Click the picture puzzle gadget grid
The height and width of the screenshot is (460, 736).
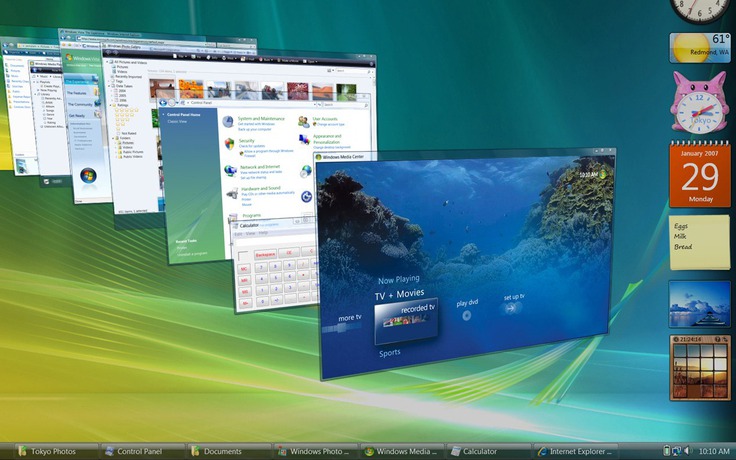pyautogui.click(x=700, y=372)
